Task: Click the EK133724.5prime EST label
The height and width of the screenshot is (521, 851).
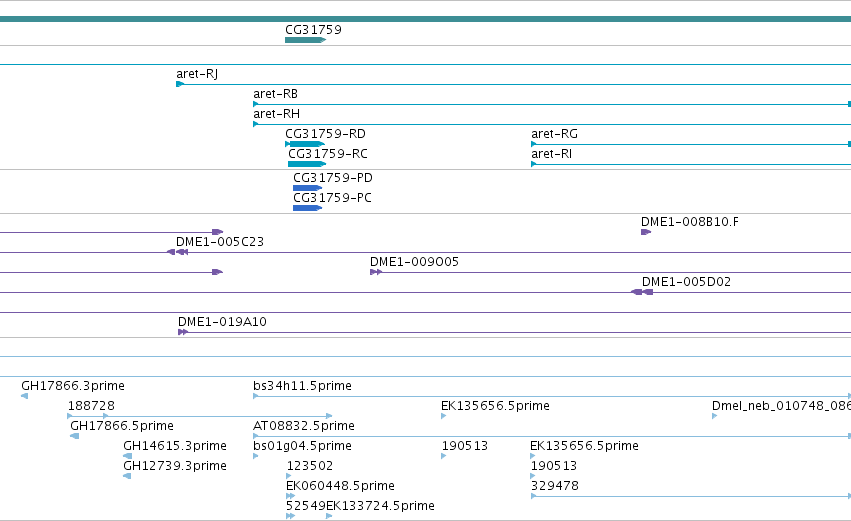Action: point(380,506)
